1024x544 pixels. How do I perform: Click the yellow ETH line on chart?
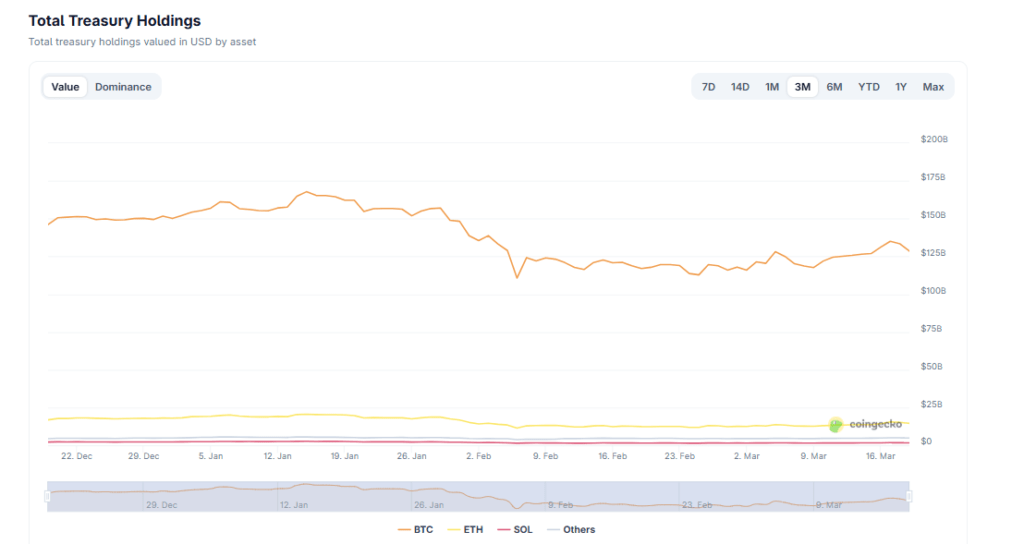[x=300, y=414]
